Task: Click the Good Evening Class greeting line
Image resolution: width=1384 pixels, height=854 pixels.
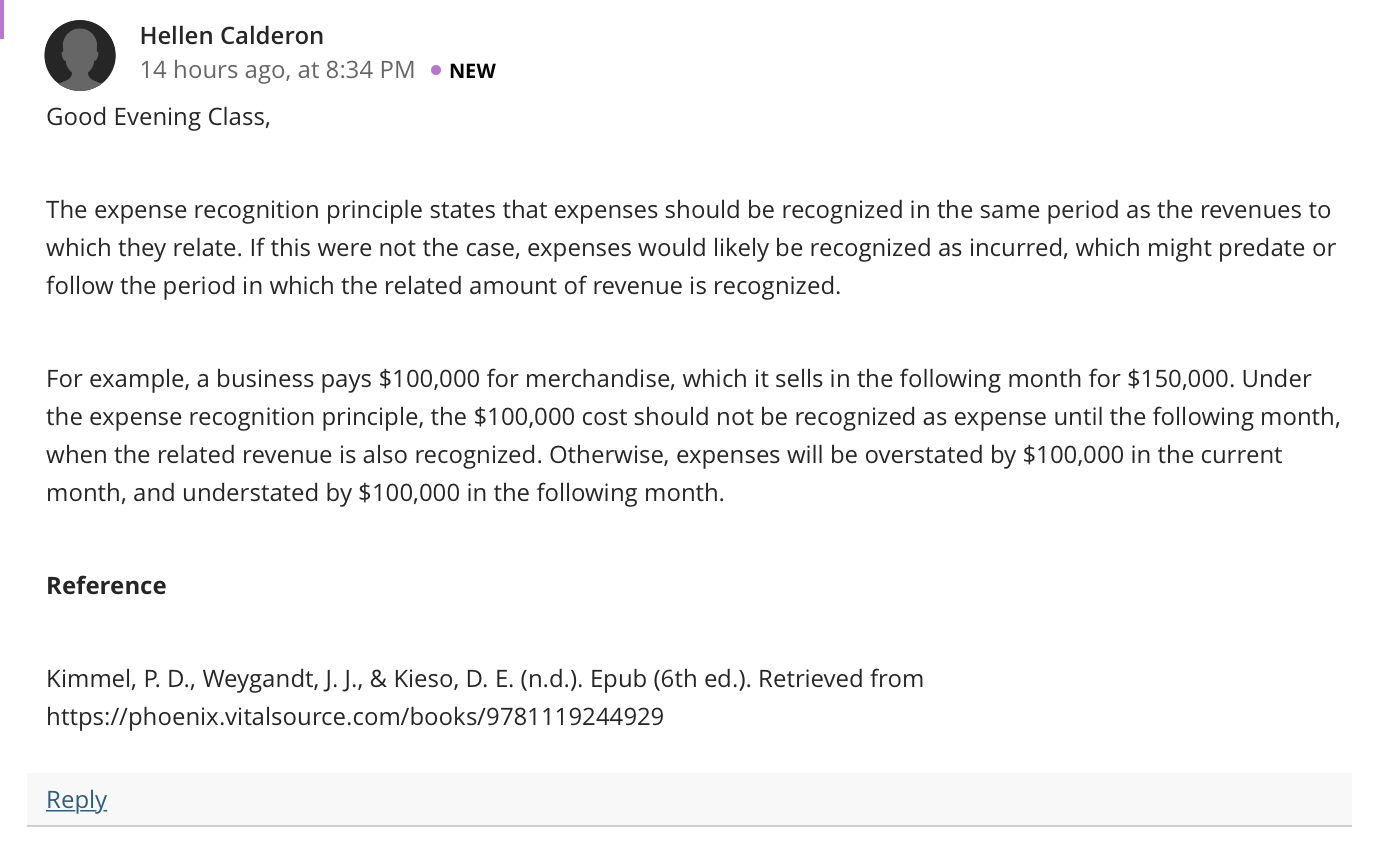Action: pos(158,117)
